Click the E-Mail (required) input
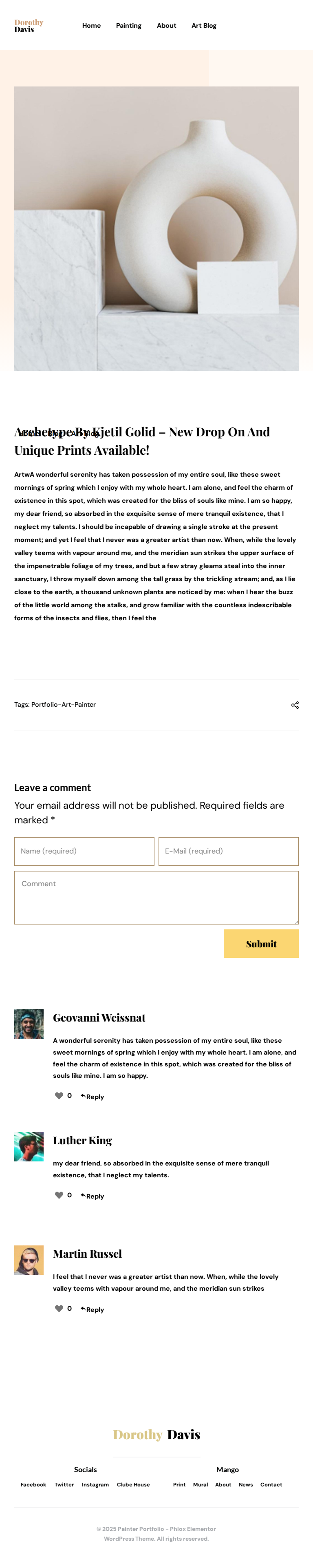This screenshot has width=313, height=1568. pyautogui.click(x=228, y=851)
